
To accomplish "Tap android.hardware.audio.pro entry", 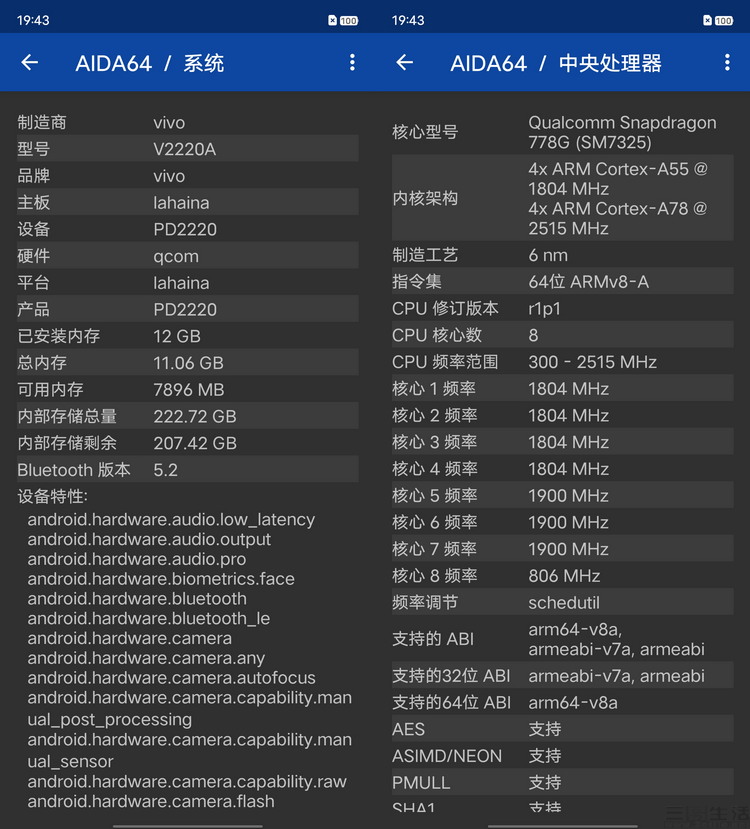I will (x=137, y=559).
